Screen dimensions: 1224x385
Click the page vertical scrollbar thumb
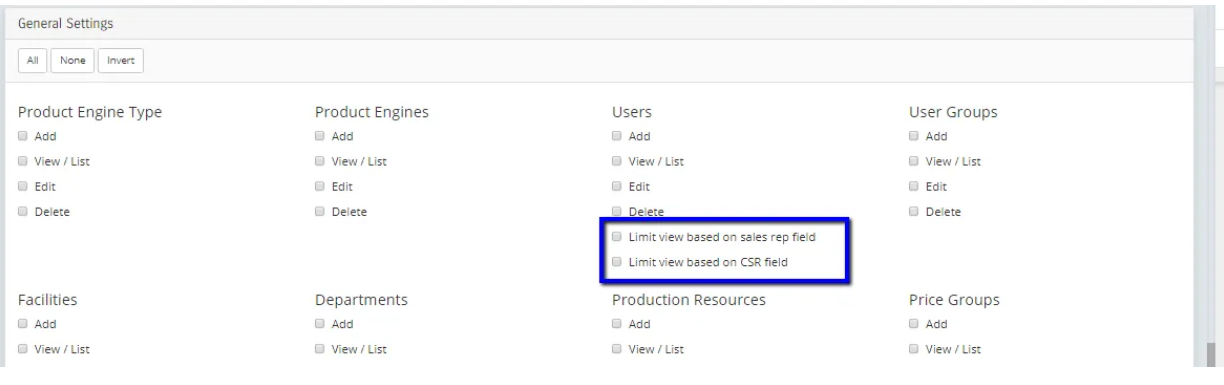[x=1211, y=355]
